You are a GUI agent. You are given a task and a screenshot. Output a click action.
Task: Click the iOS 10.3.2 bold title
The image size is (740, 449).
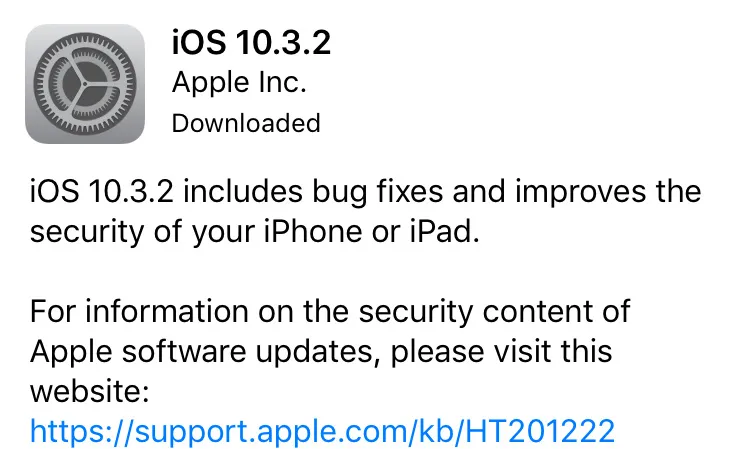[x=251, y=42]
